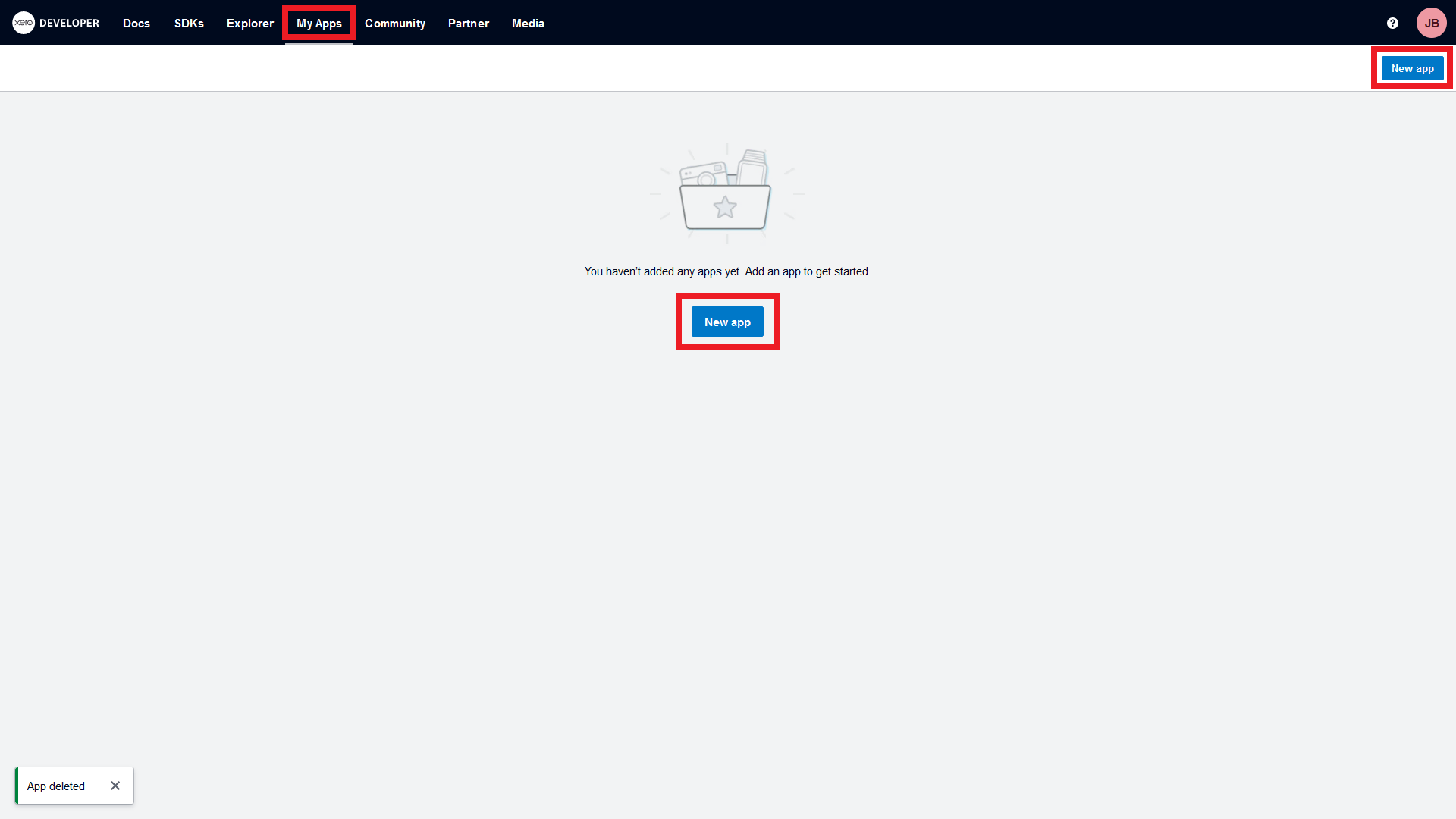Open the JB user avatar menu
This screenshot has height=819, width=1456.
tap(1431, 23)
